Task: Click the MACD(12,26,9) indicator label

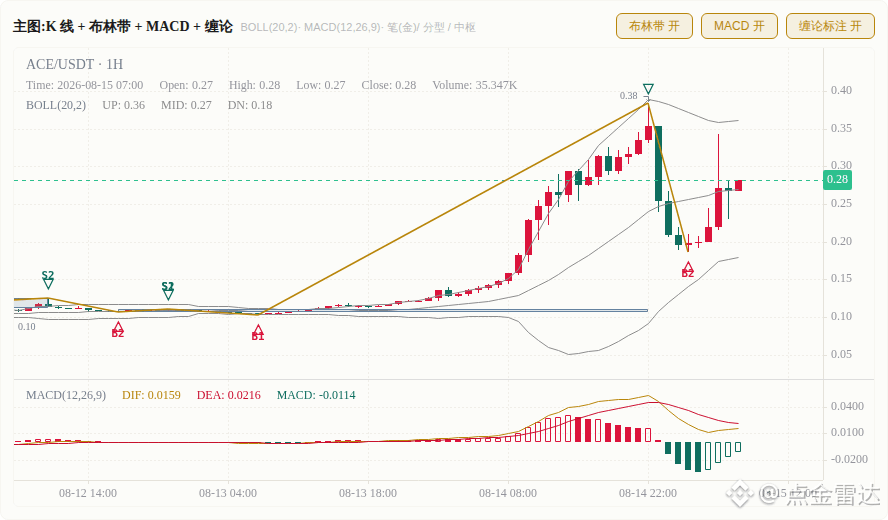Action: pyautogui.click(x=66, y=395)
